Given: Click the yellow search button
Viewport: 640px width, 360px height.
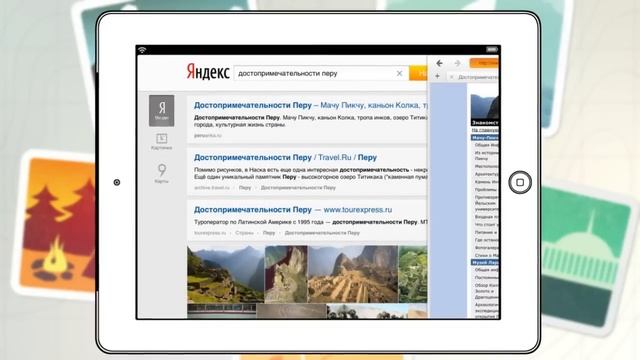Looking at the screenshot, I should (418, 73).
